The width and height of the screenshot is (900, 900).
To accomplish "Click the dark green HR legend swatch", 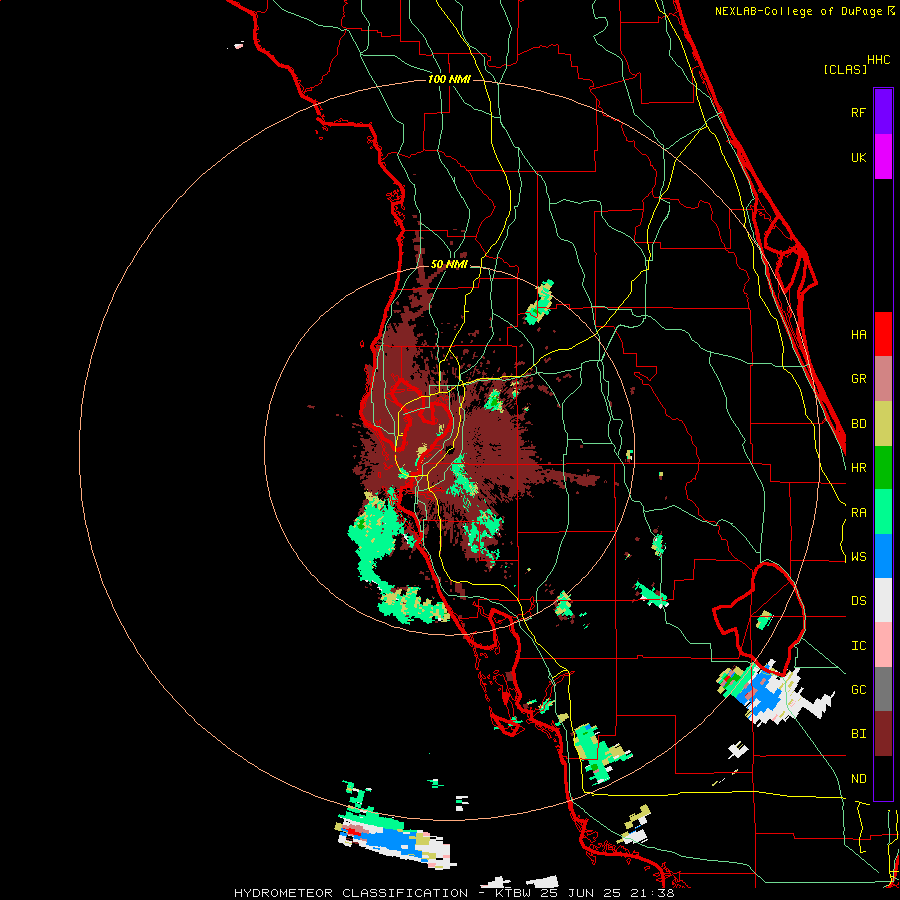I will click(x=883, y=468).
